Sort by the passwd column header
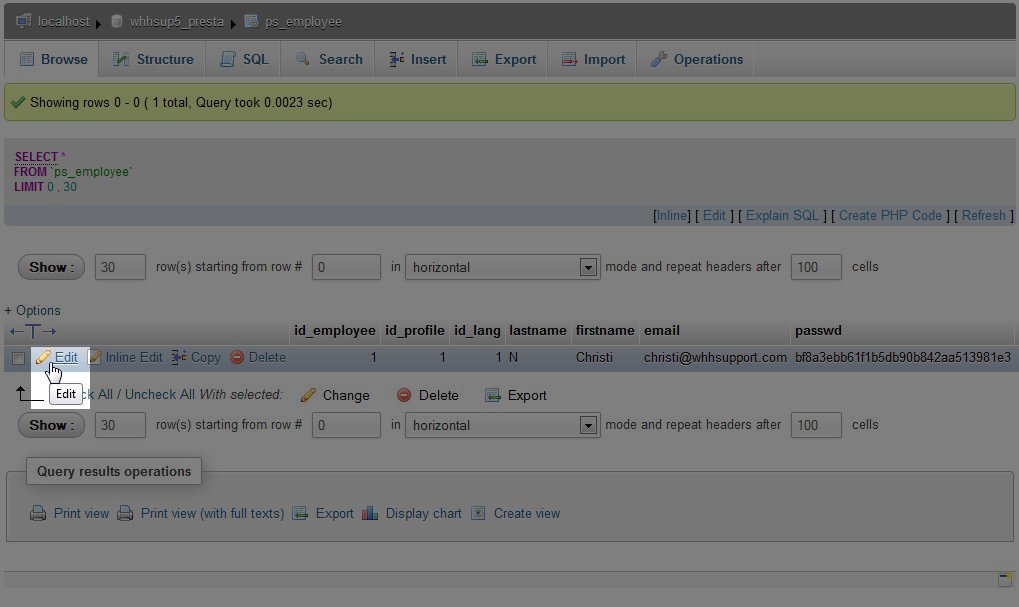 818,330
